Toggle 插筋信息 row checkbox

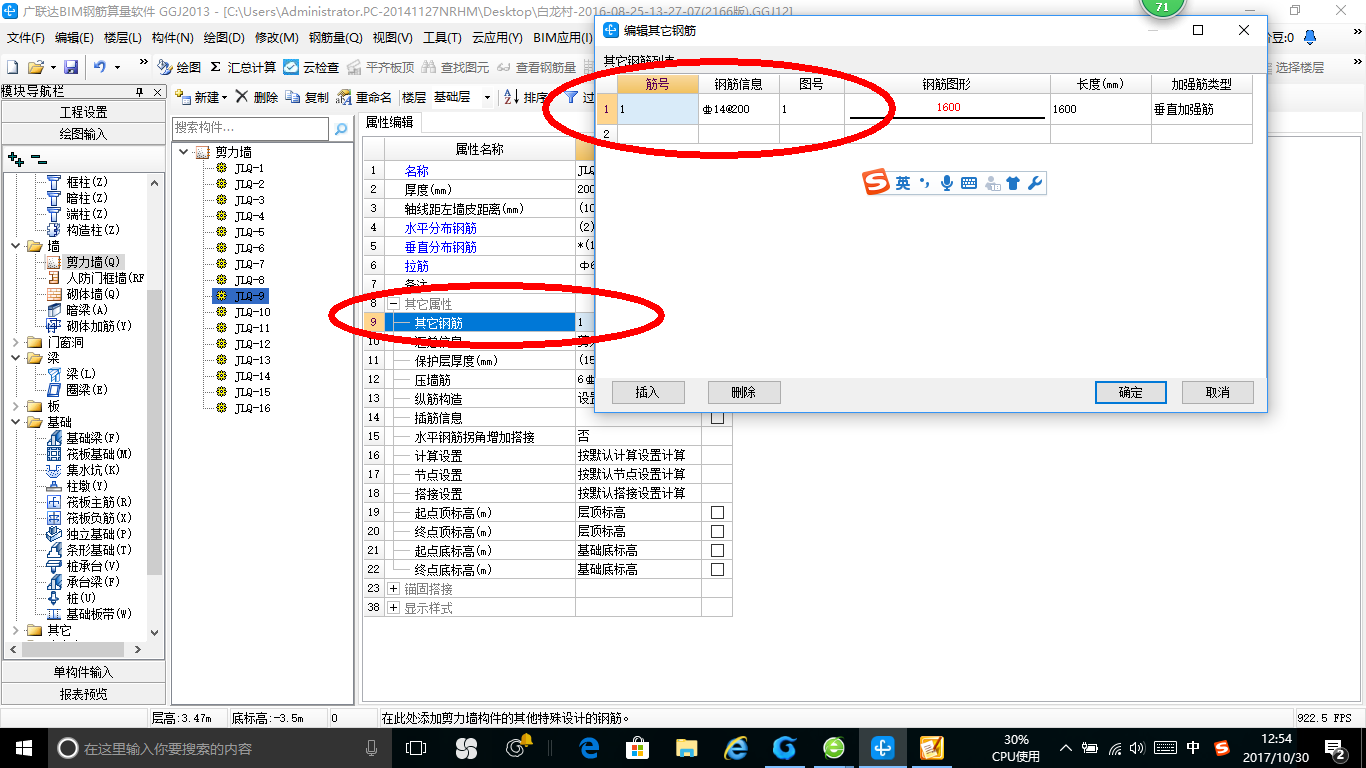coord(717,418)
